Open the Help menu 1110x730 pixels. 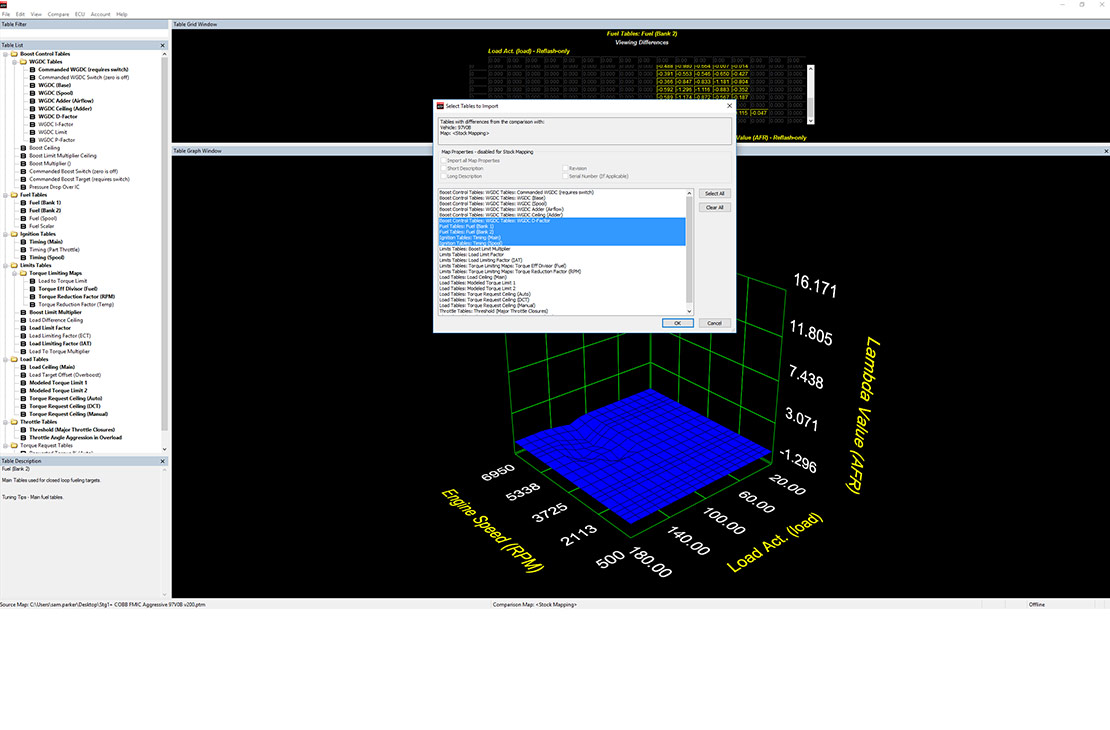click(x=122, y=14)
